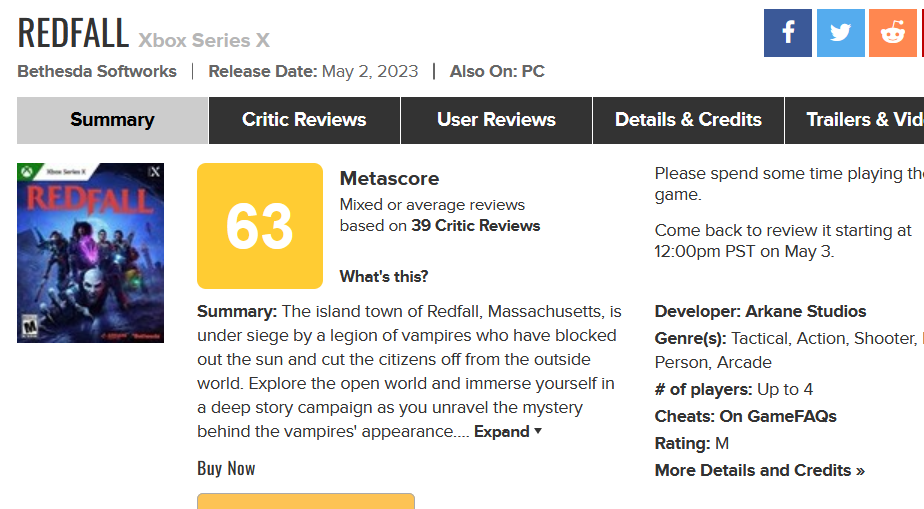Screen dimensions: 924x509
Task: Open the Critic Reviews tab
Action: click(304, 120)
